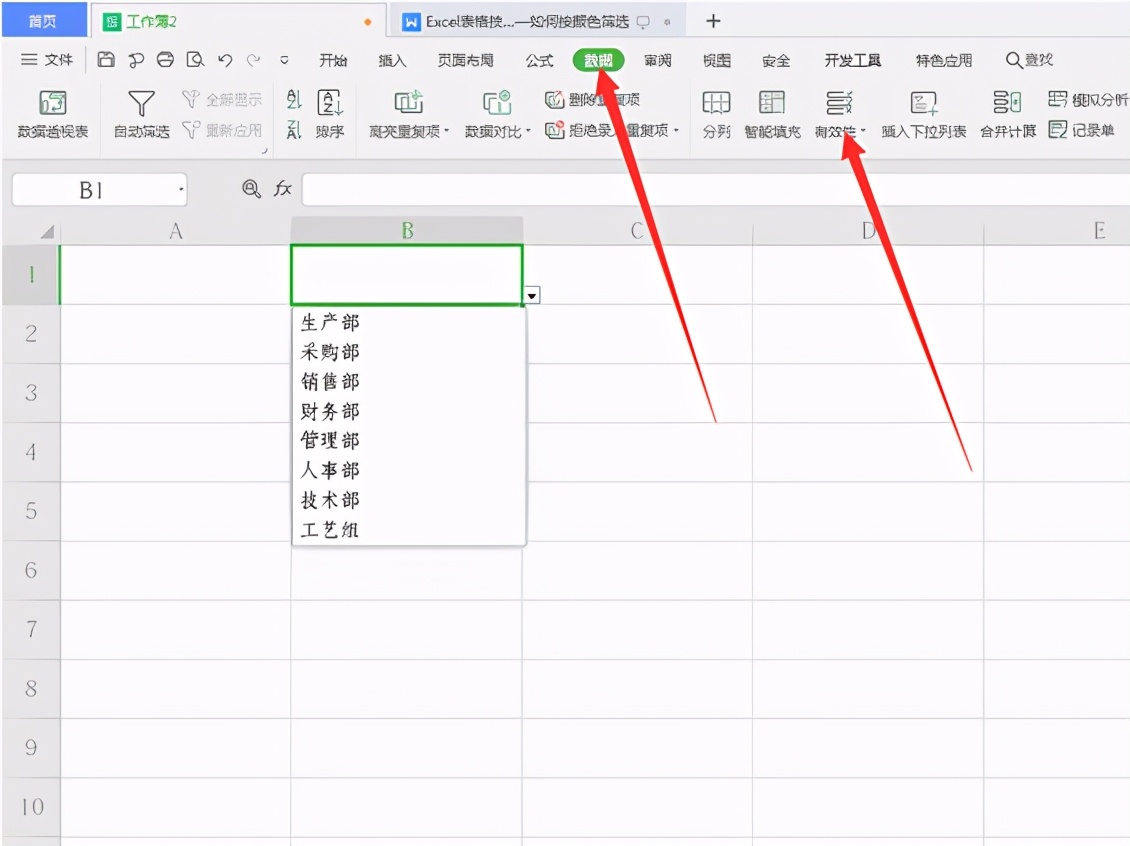Open the Name Box dropdown arrow
The height and width of the screenshot is (846, 1130).
click(180, 189)
